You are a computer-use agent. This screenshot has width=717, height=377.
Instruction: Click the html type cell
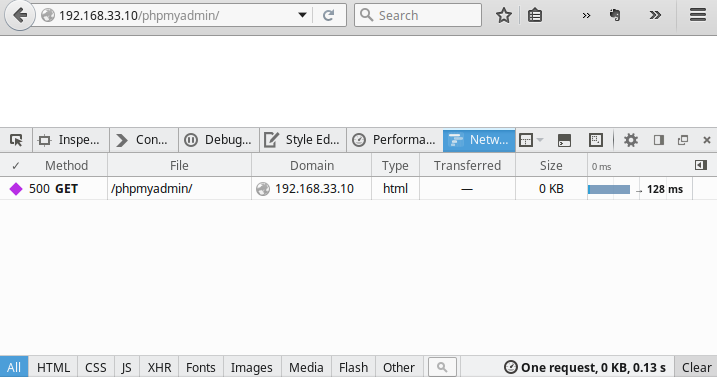tap(395, 188)
